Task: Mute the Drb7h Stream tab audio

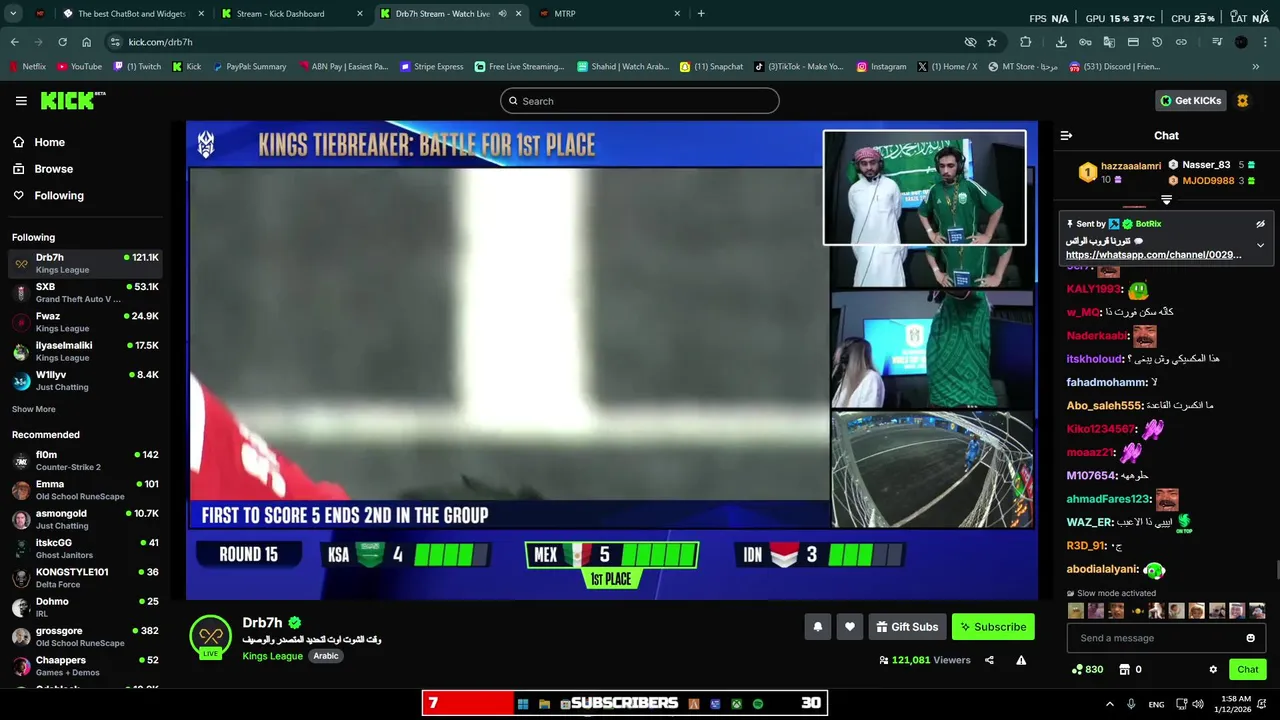Action: tap(502, 14)
